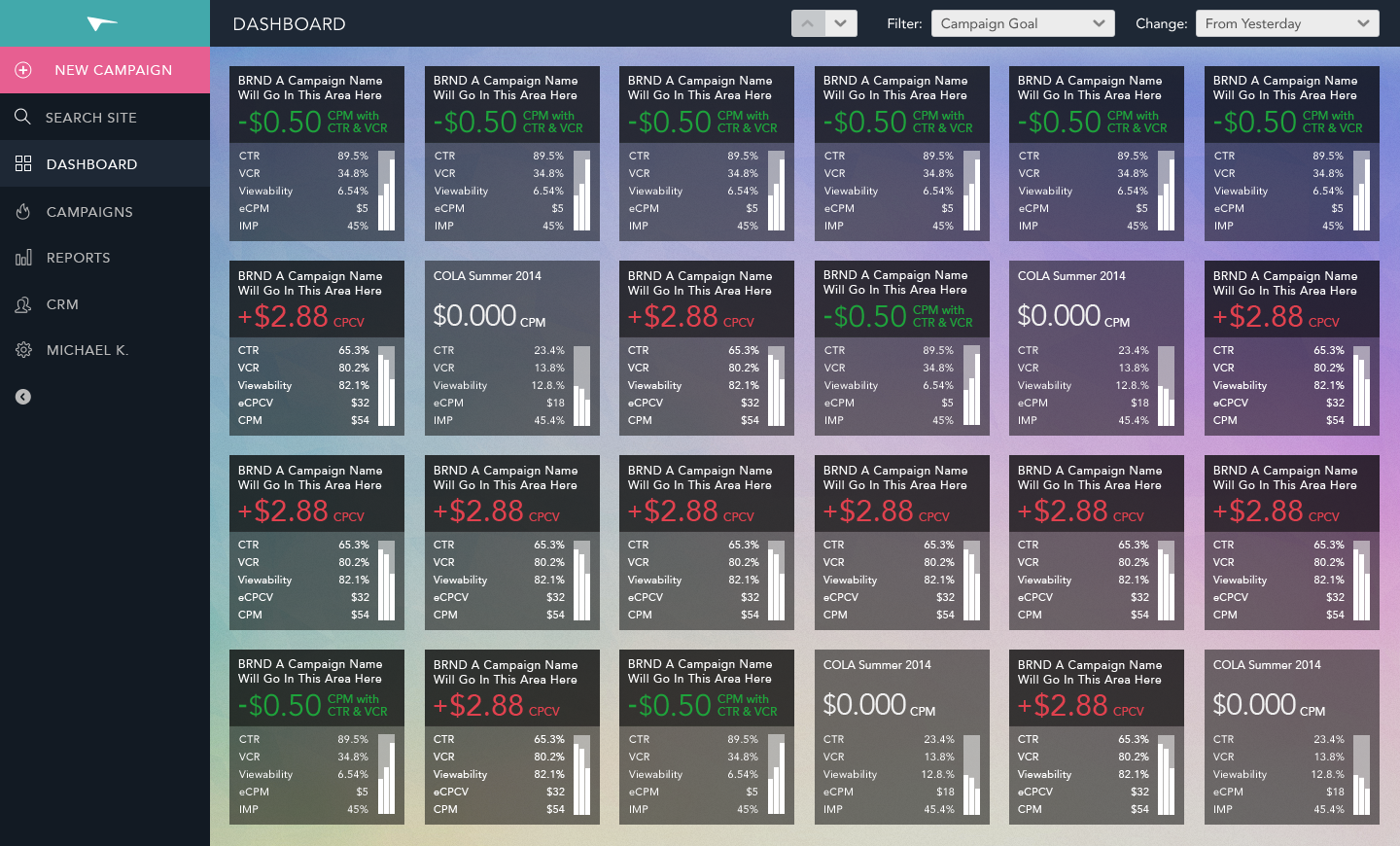
Task: Click the Campaigns flame icon
Action: (x=23, y=211)
